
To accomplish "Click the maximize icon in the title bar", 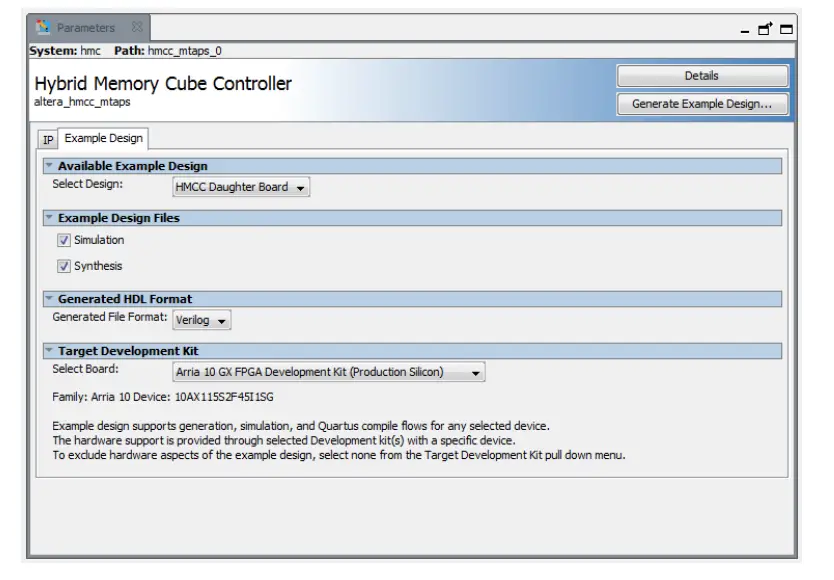I will tap(786, 29).
